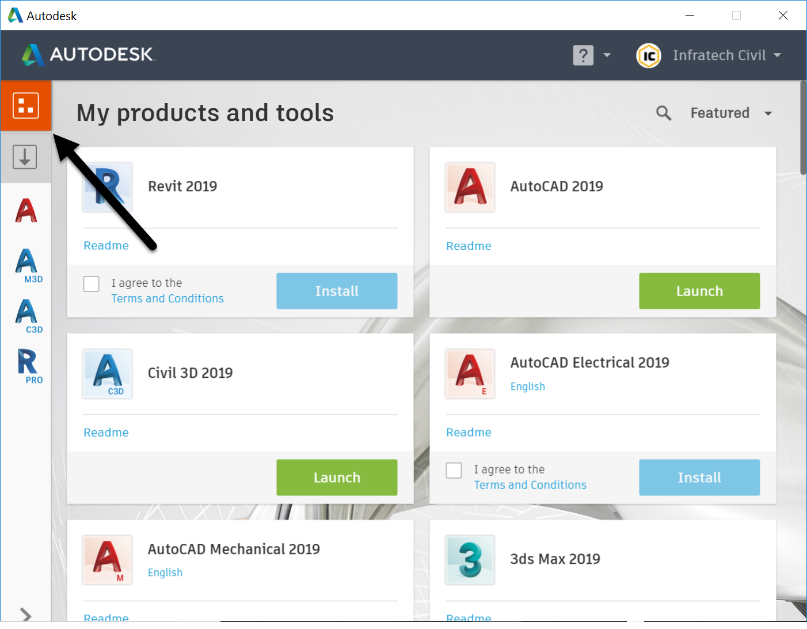
Task: Click the Revit 2019 title text
Action: click(x=182, y=186)
